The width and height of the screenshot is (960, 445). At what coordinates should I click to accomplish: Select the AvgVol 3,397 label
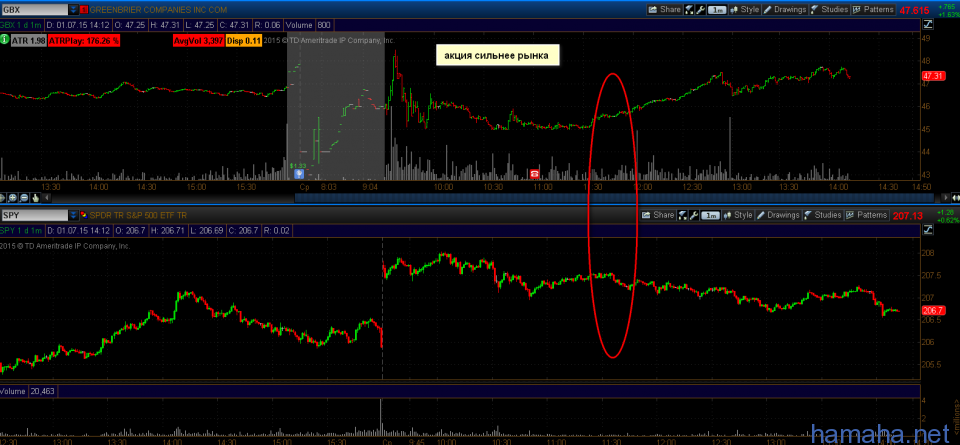198,40
